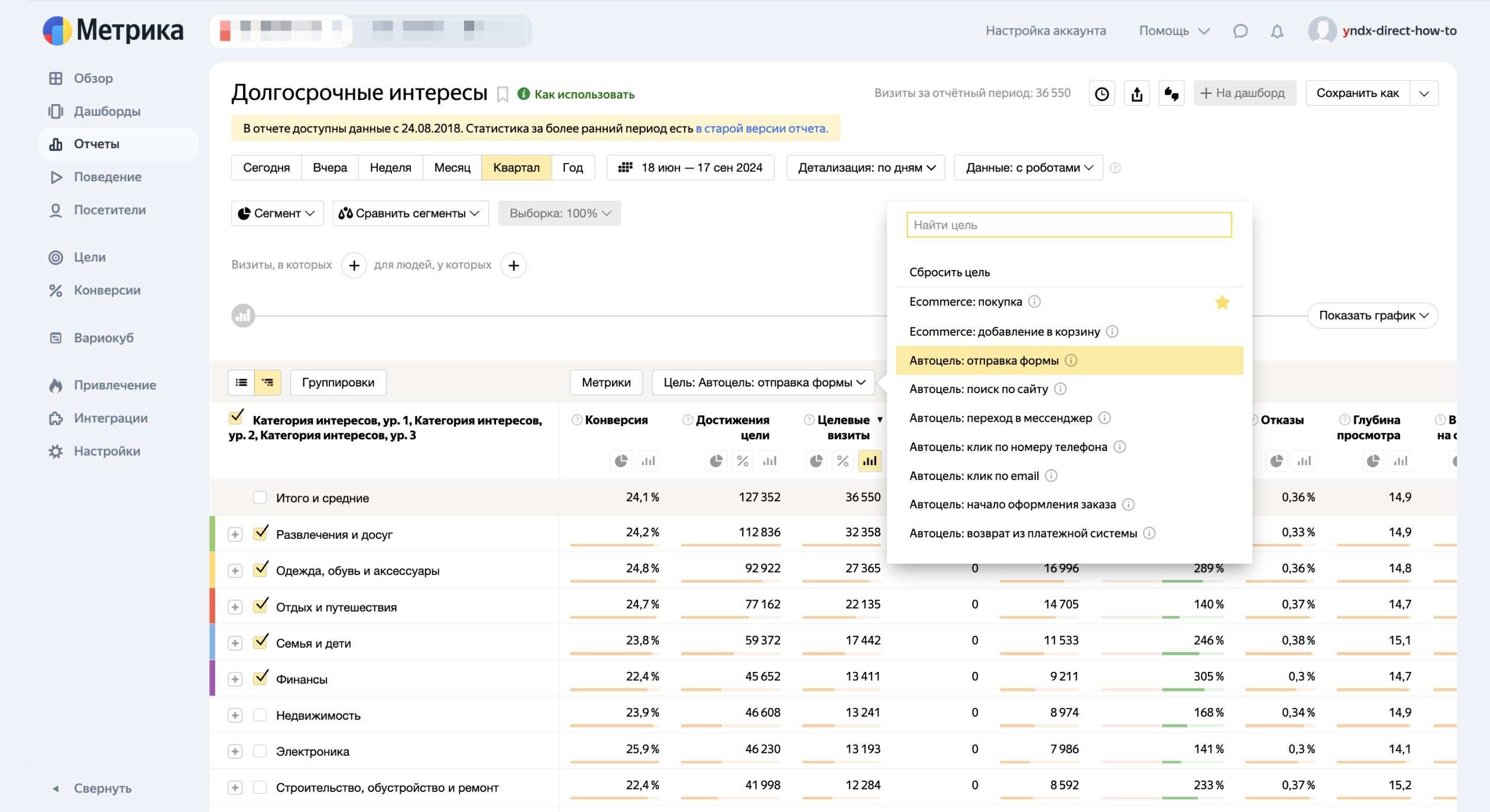The image size is (1490, 812).
Task: Click the clock history icon
Action: (1102, 93)
